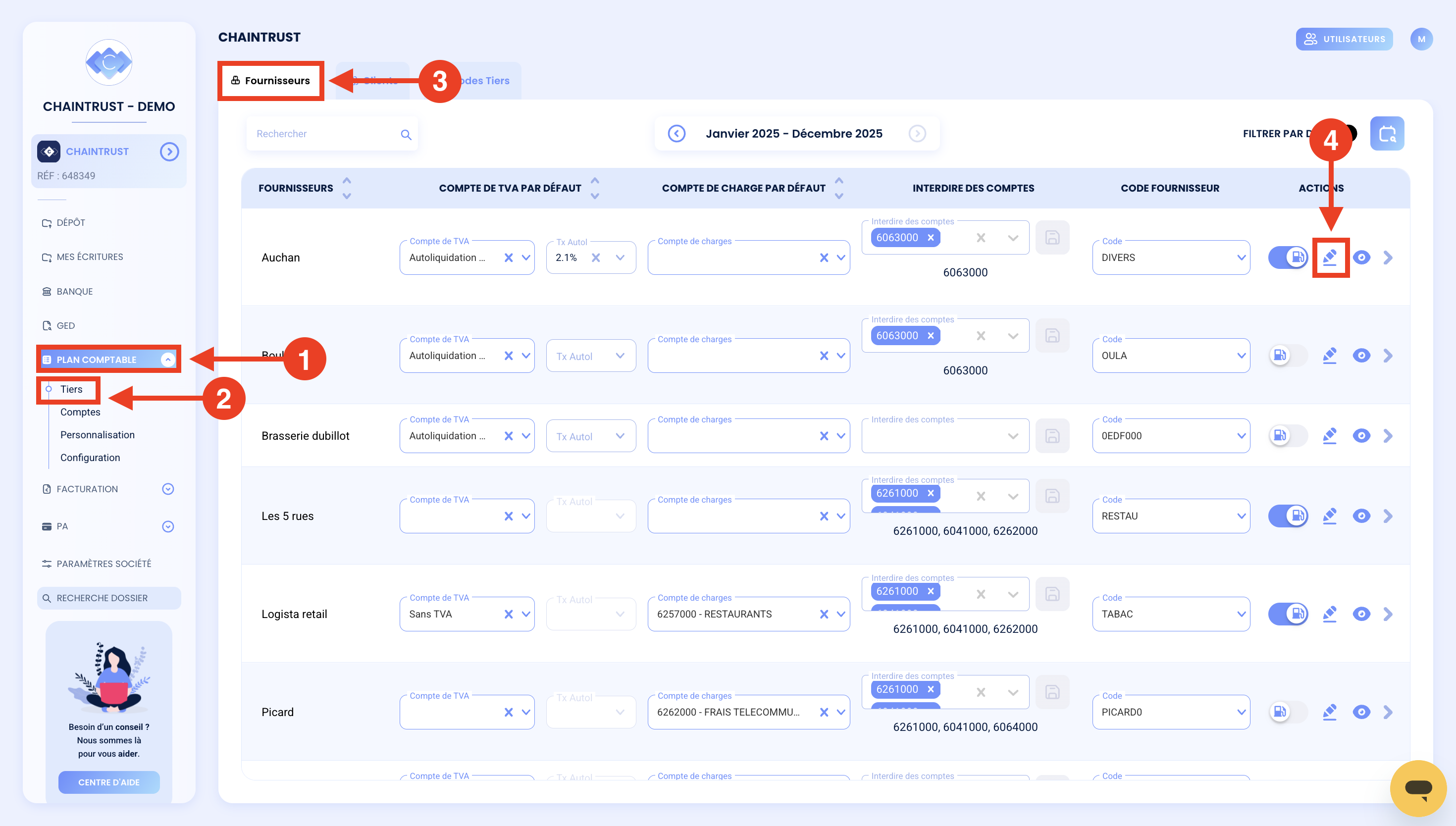
Task: Go to next fiscal period arrow
Action: tap(917, 133)
